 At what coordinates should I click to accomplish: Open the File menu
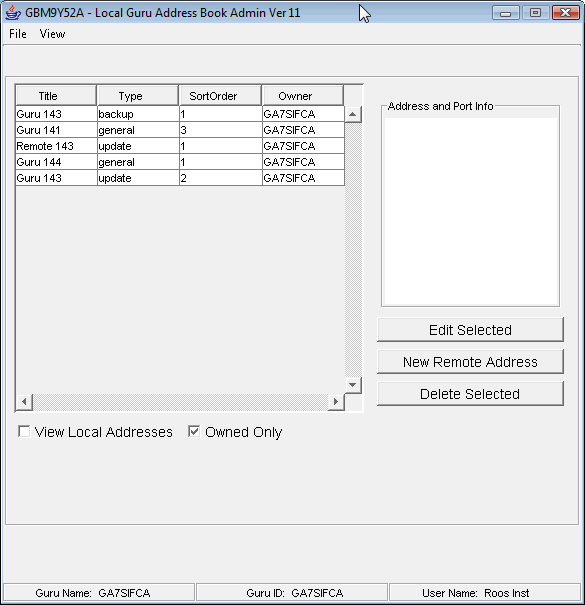18,34
